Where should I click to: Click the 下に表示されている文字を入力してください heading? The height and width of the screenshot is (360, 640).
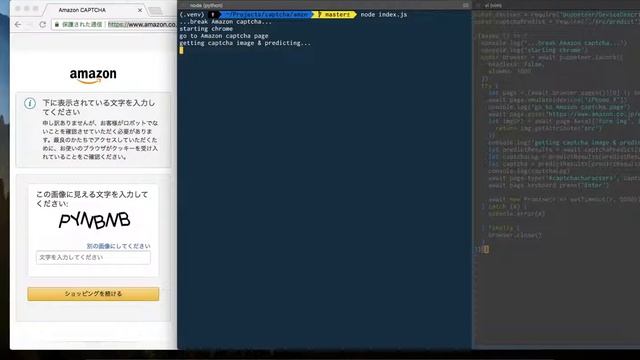click(x=99, y=107)
